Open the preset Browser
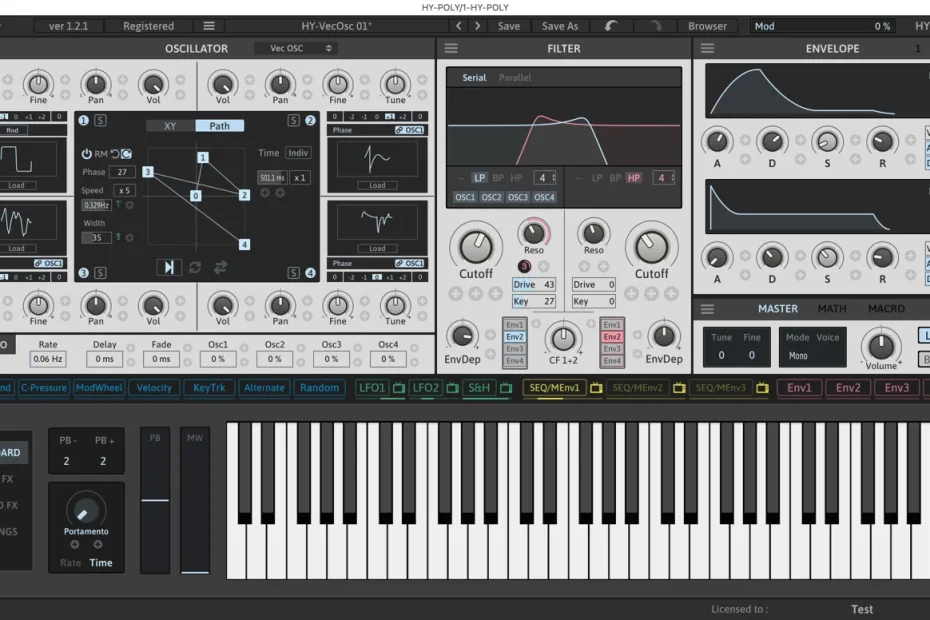The height and width of the screenshot is (620, 930). point(707,26)
